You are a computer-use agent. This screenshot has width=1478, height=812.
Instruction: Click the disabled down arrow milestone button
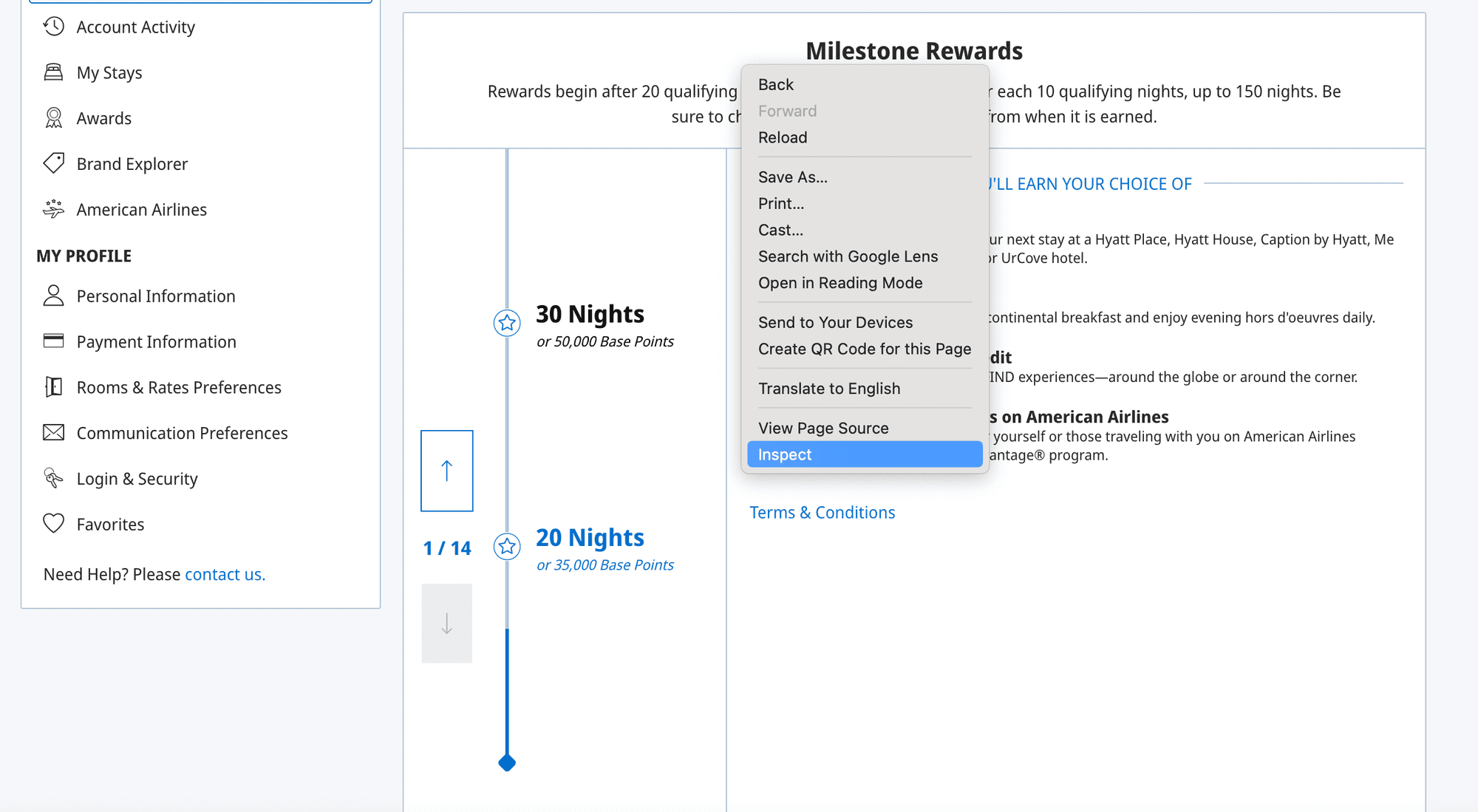click(447, 623)
